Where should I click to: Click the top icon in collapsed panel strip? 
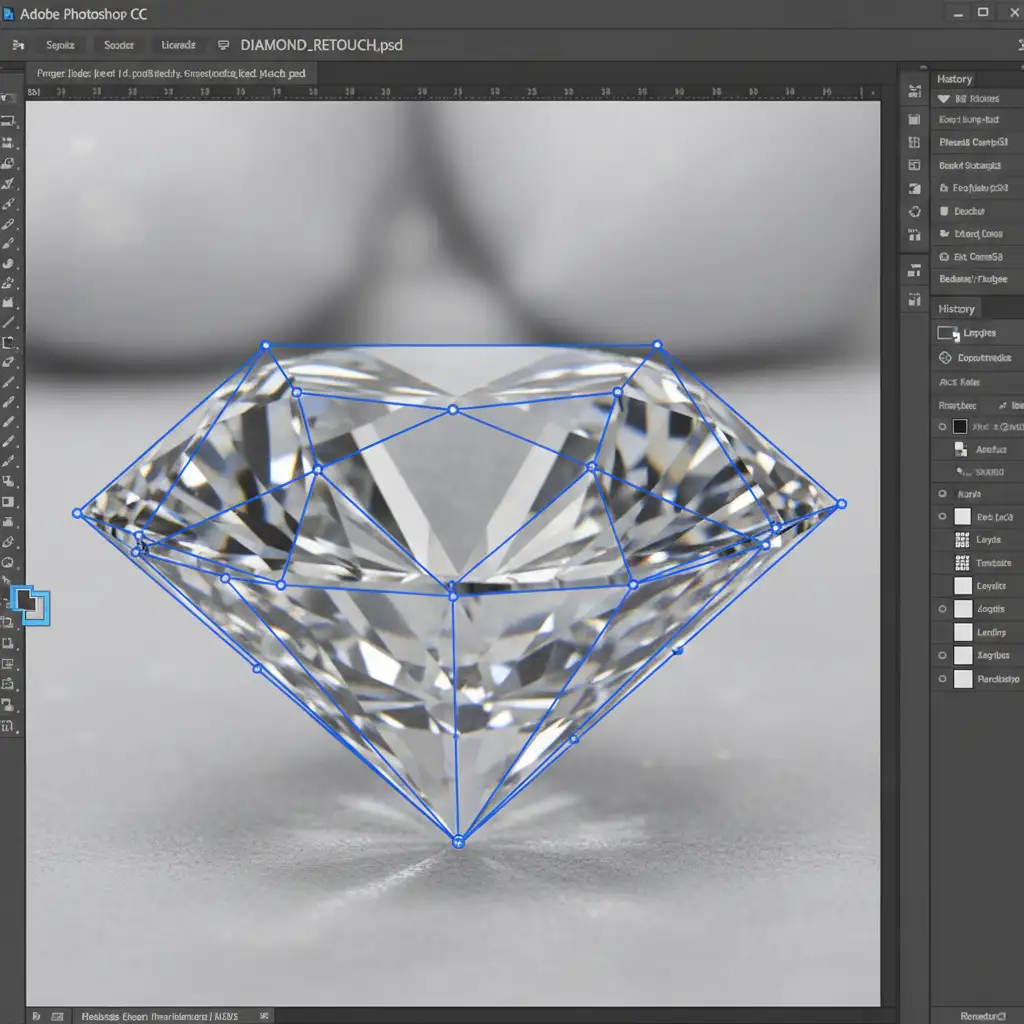(913, 92)
